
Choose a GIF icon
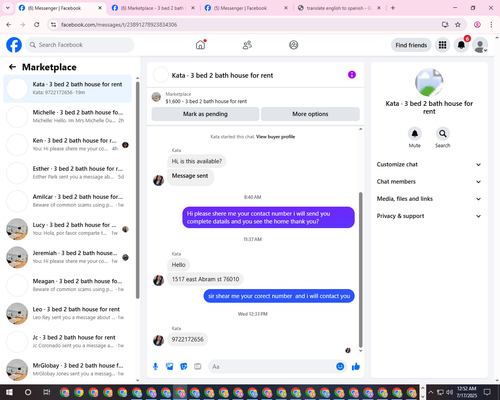[x=198, y=367]
